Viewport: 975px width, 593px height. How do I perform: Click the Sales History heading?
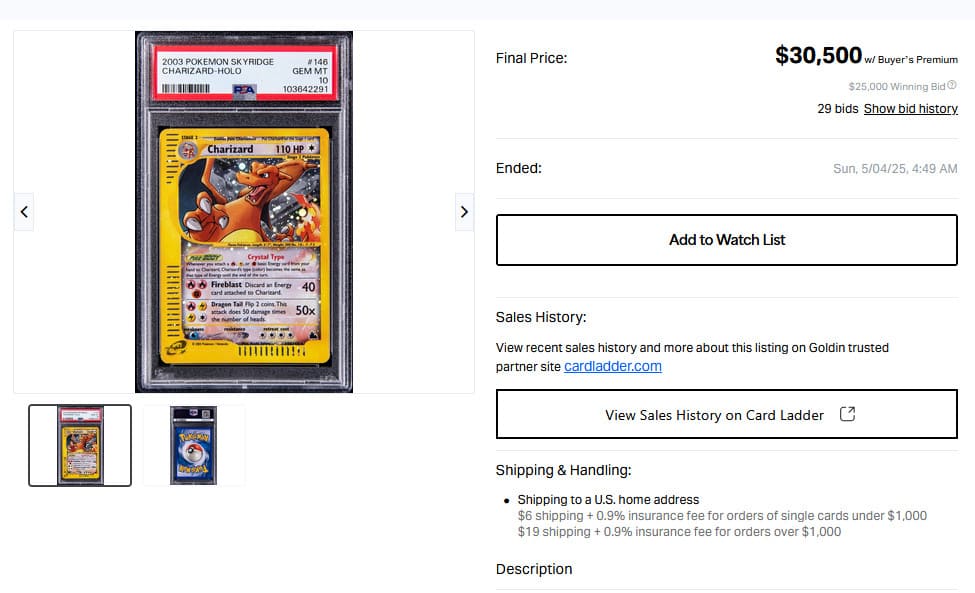pyautogui.click(x=541, y=317)
